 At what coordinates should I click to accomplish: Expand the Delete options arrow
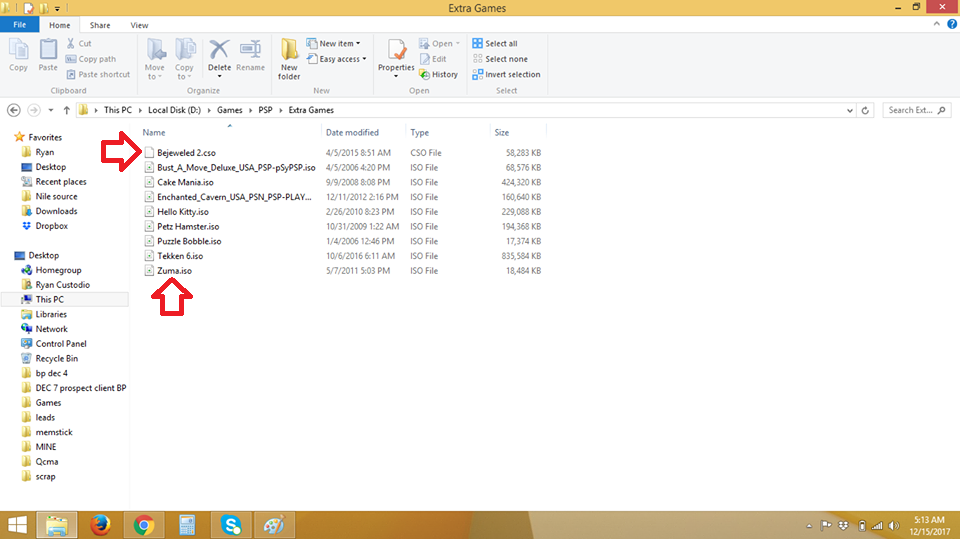click(219, 76)
